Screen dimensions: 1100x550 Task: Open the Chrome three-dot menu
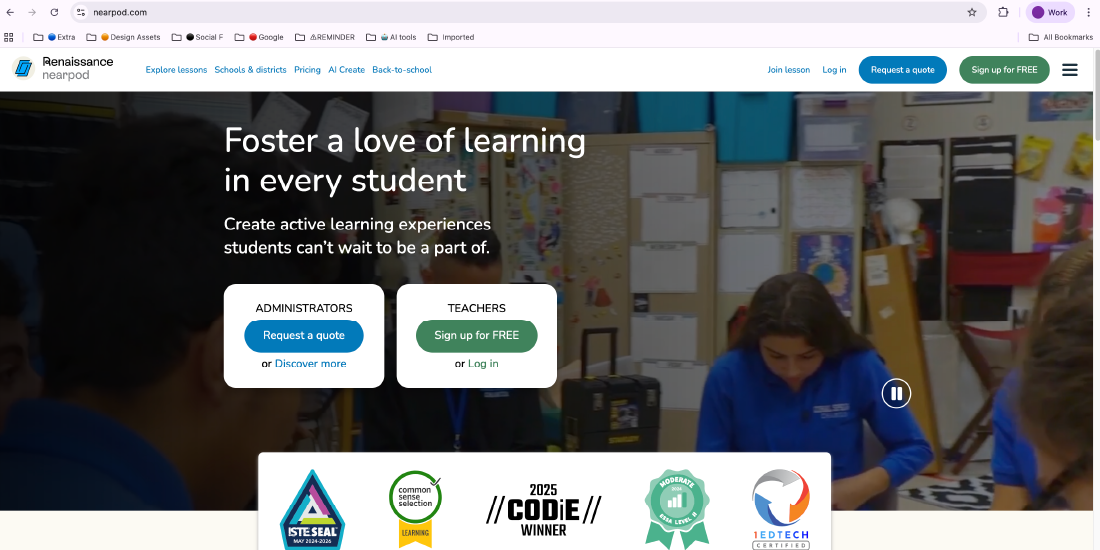coord(1088,12)
